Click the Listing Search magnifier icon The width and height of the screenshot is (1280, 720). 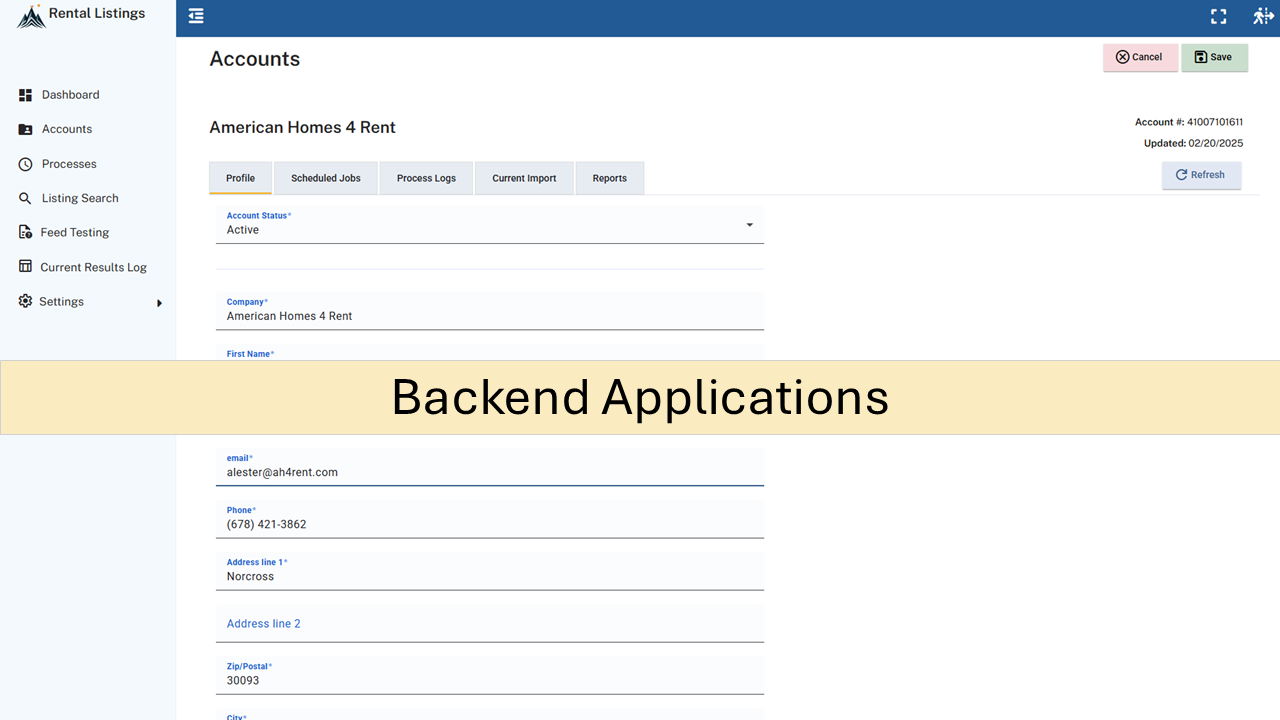tap(26, 198)
